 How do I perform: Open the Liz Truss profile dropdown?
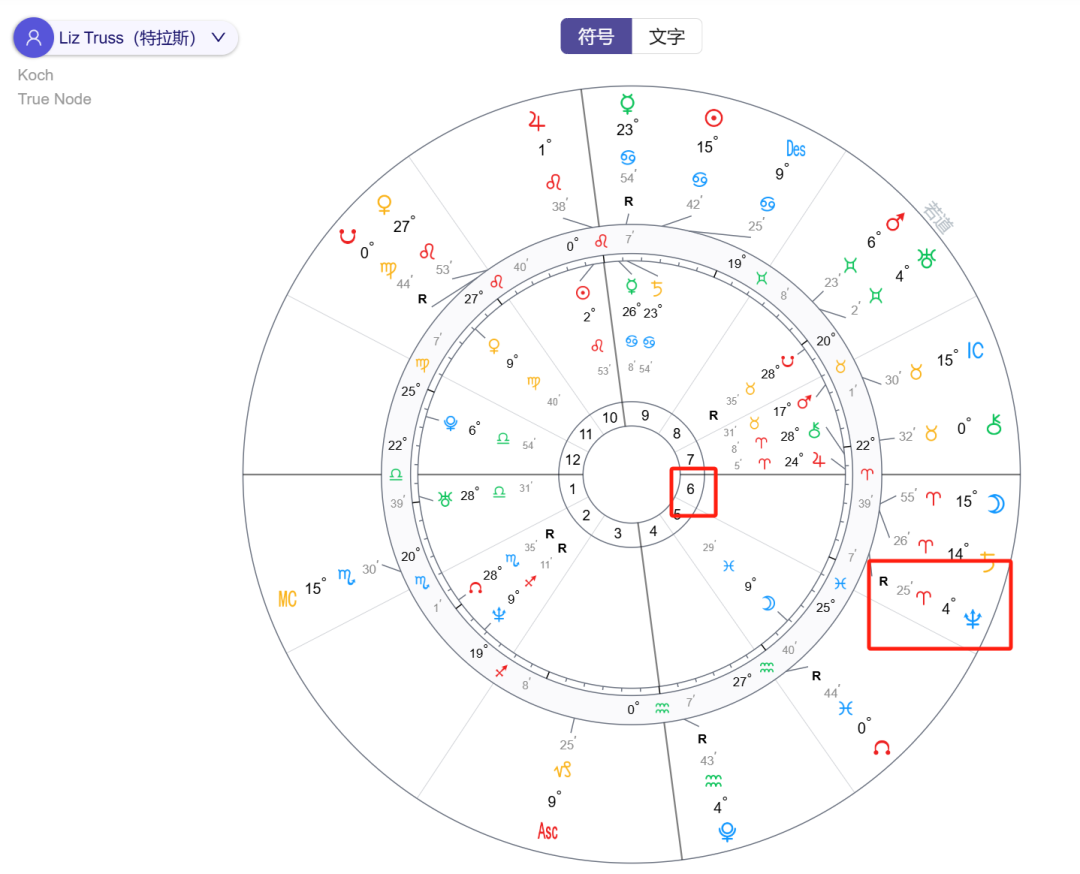126,38
